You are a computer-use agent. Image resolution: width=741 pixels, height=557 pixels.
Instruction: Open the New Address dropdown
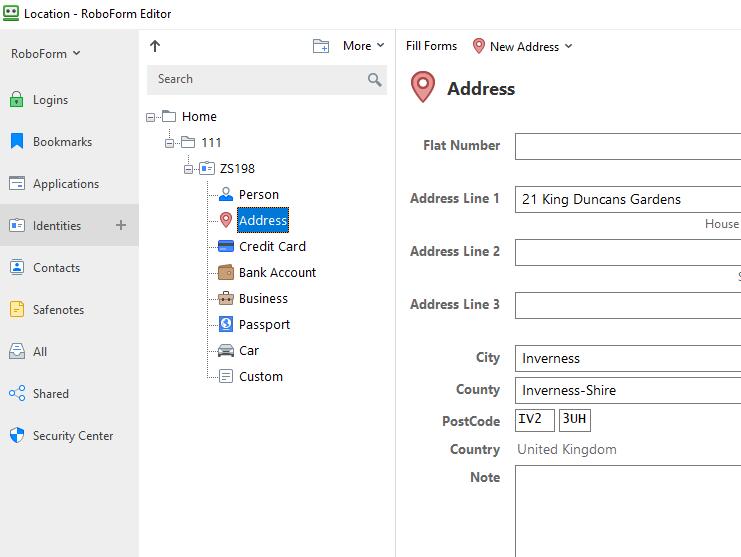(523, 46)
